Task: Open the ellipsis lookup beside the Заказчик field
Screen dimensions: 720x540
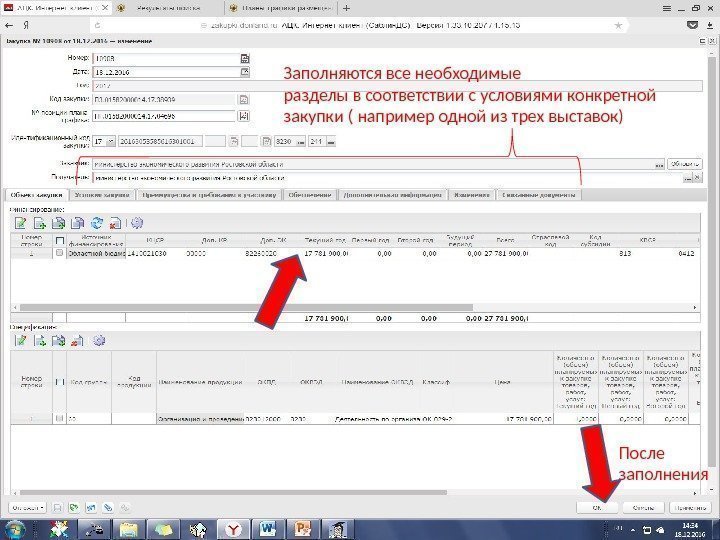Action: point(659,164)
